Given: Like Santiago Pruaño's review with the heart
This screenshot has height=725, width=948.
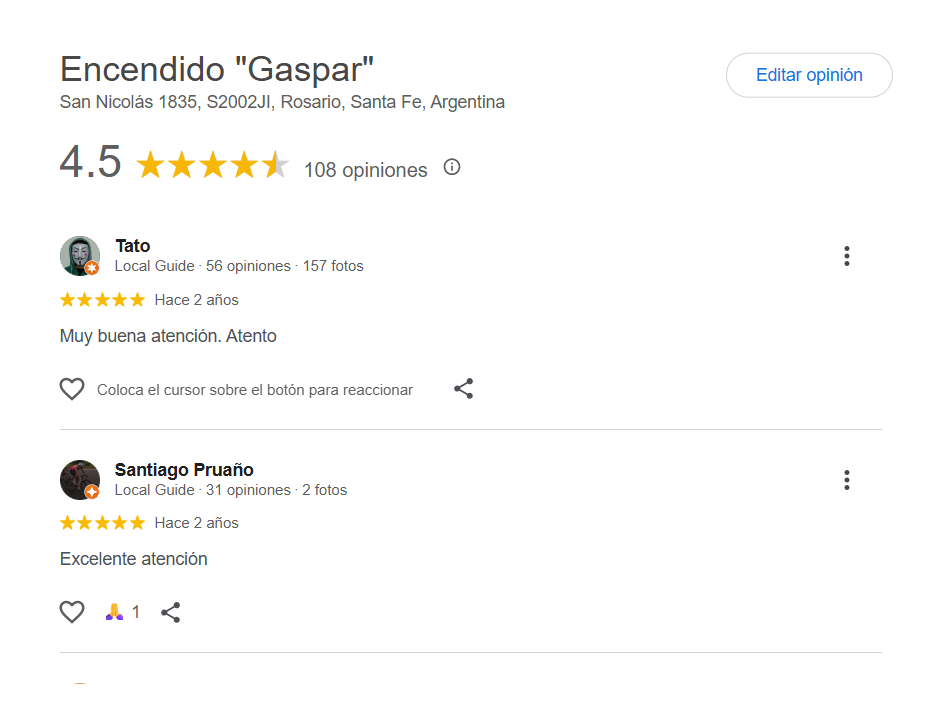Looking at the screenshot, I should click(72, 612).
